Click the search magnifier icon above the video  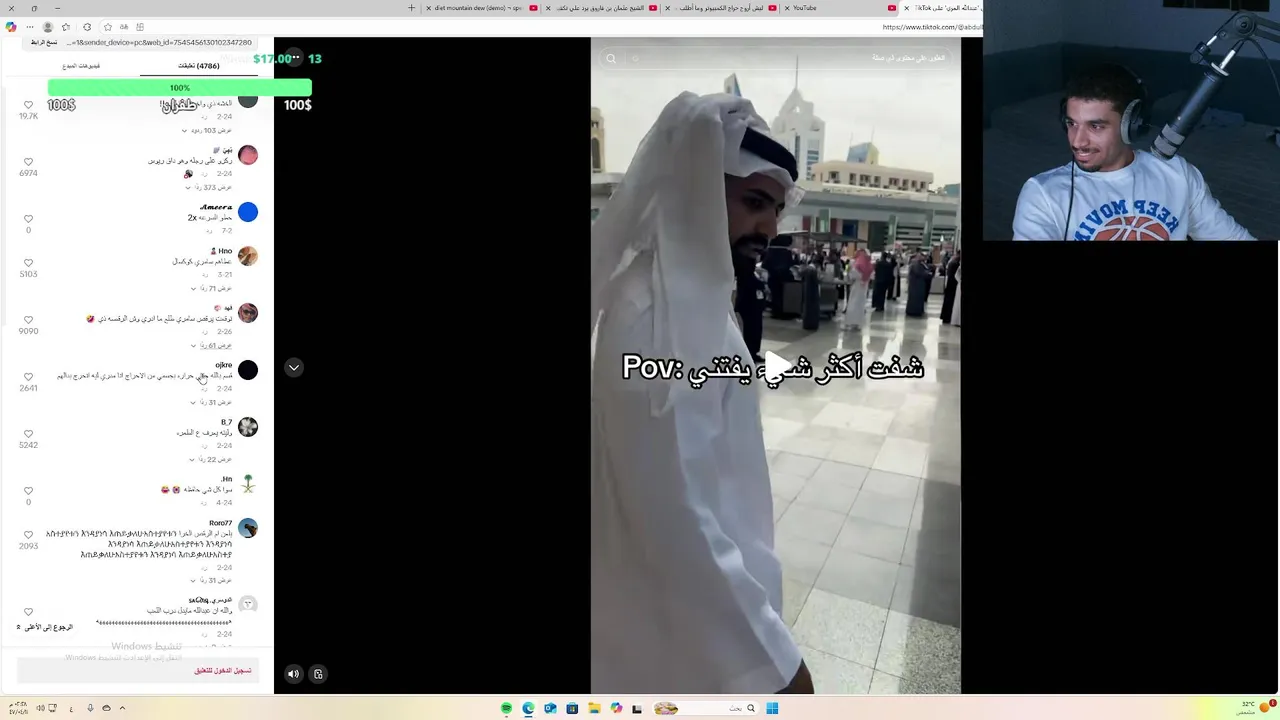[x=611, y=59]
